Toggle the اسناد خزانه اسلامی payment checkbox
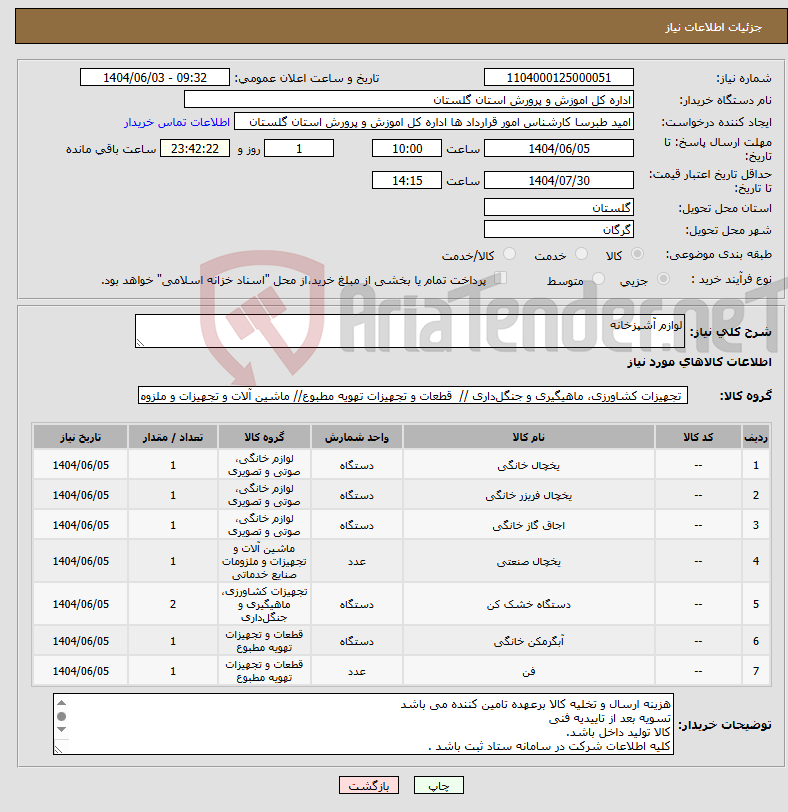The width and height of the screenshot is (788, 812). tap(501, 278)
